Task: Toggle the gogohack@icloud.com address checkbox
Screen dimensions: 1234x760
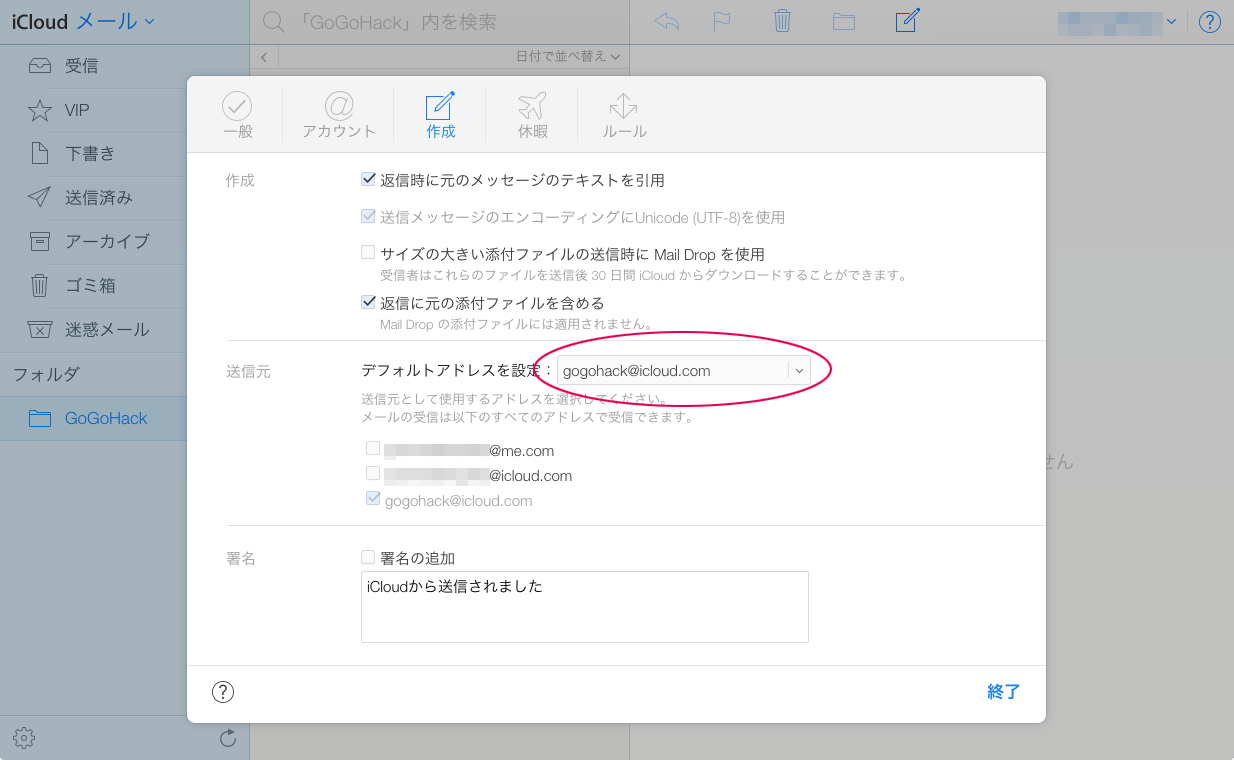Action: pos(373,499)
